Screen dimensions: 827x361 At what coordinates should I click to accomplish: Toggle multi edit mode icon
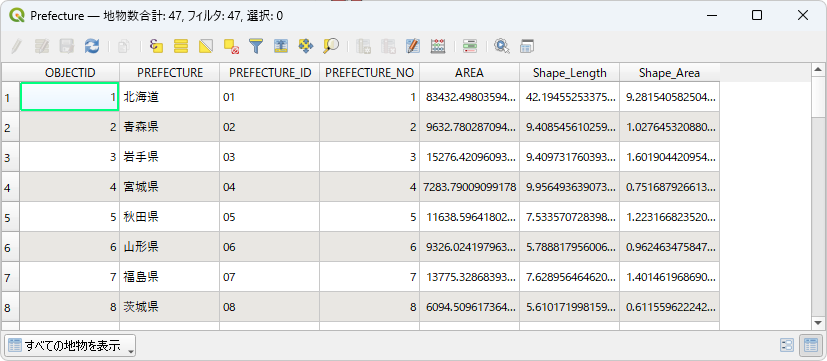tap(42, 46)
